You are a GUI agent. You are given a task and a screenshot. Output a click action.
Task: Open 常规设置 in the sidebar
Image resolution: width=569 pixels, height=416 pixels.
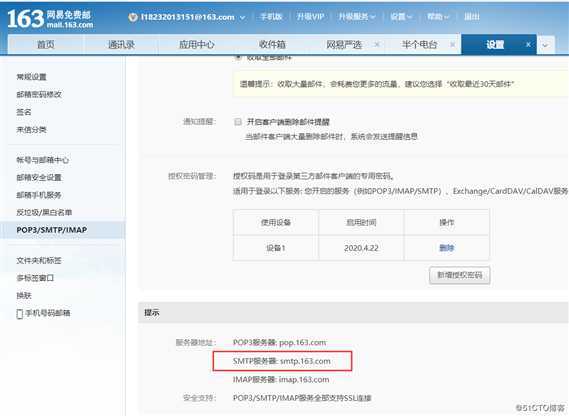click(x=32, y=77)
